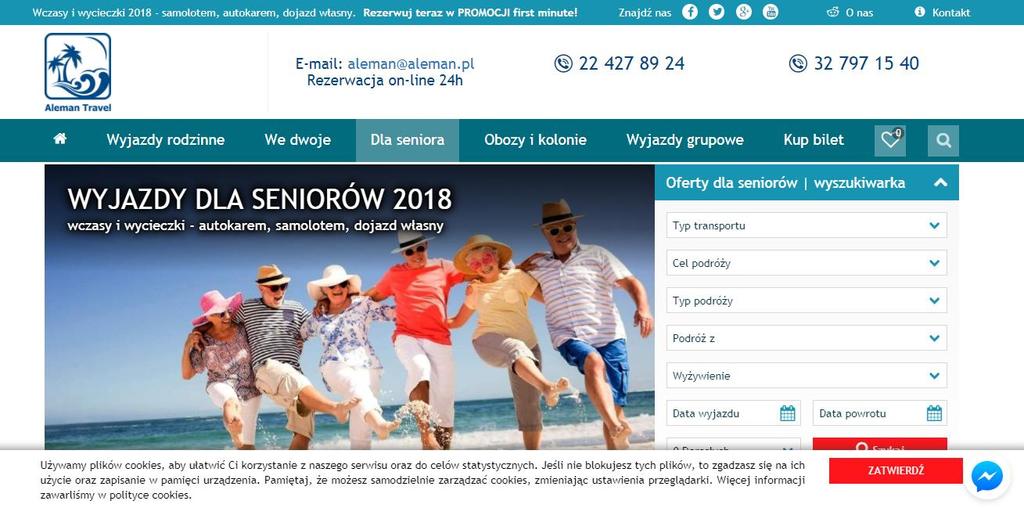Open the favorites heart icon
This screenshot has width=1024, height=508.
[890, 140]
